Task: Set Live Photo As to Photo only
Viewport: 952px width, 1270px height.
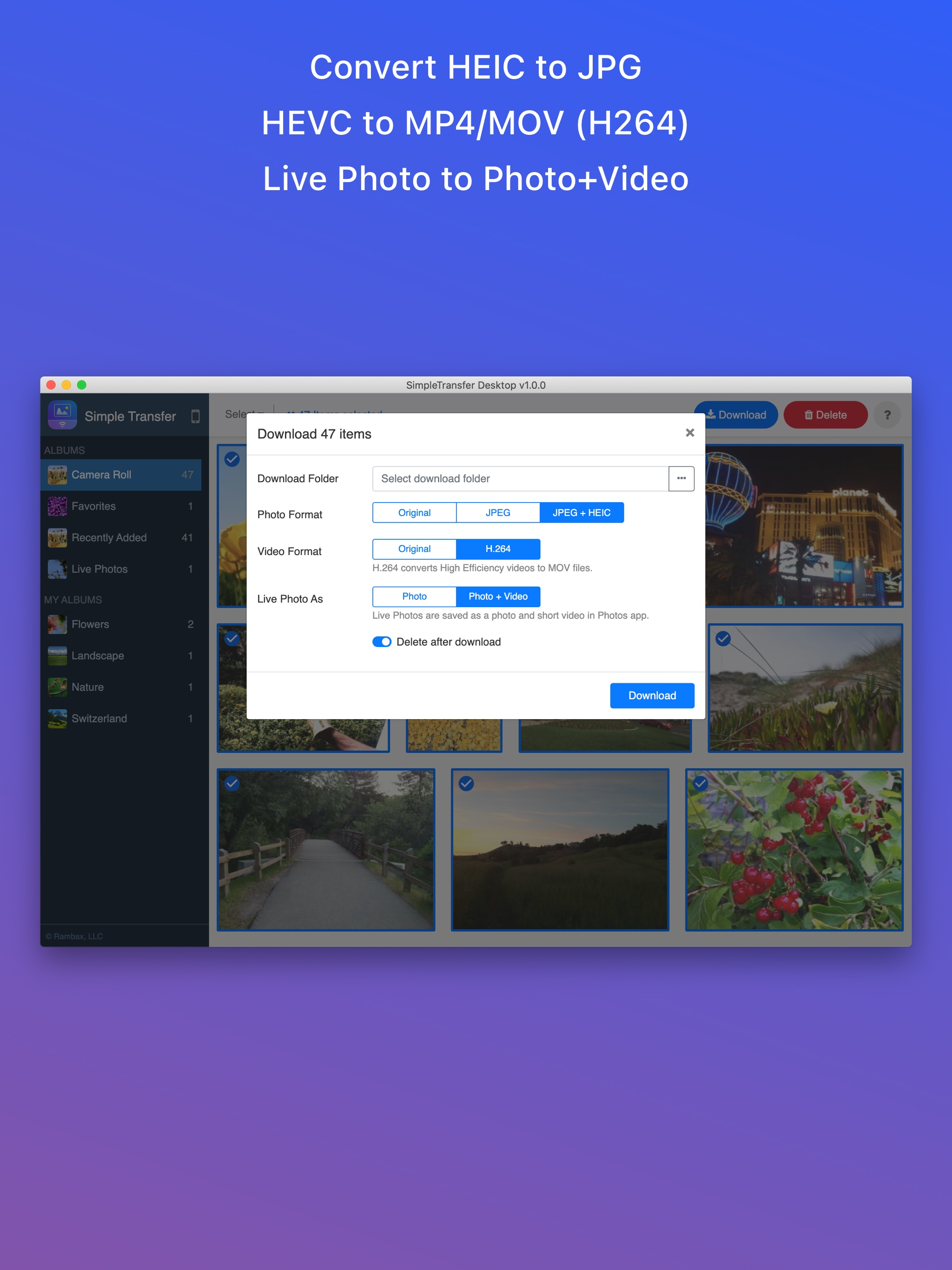Action: (414, 596)
